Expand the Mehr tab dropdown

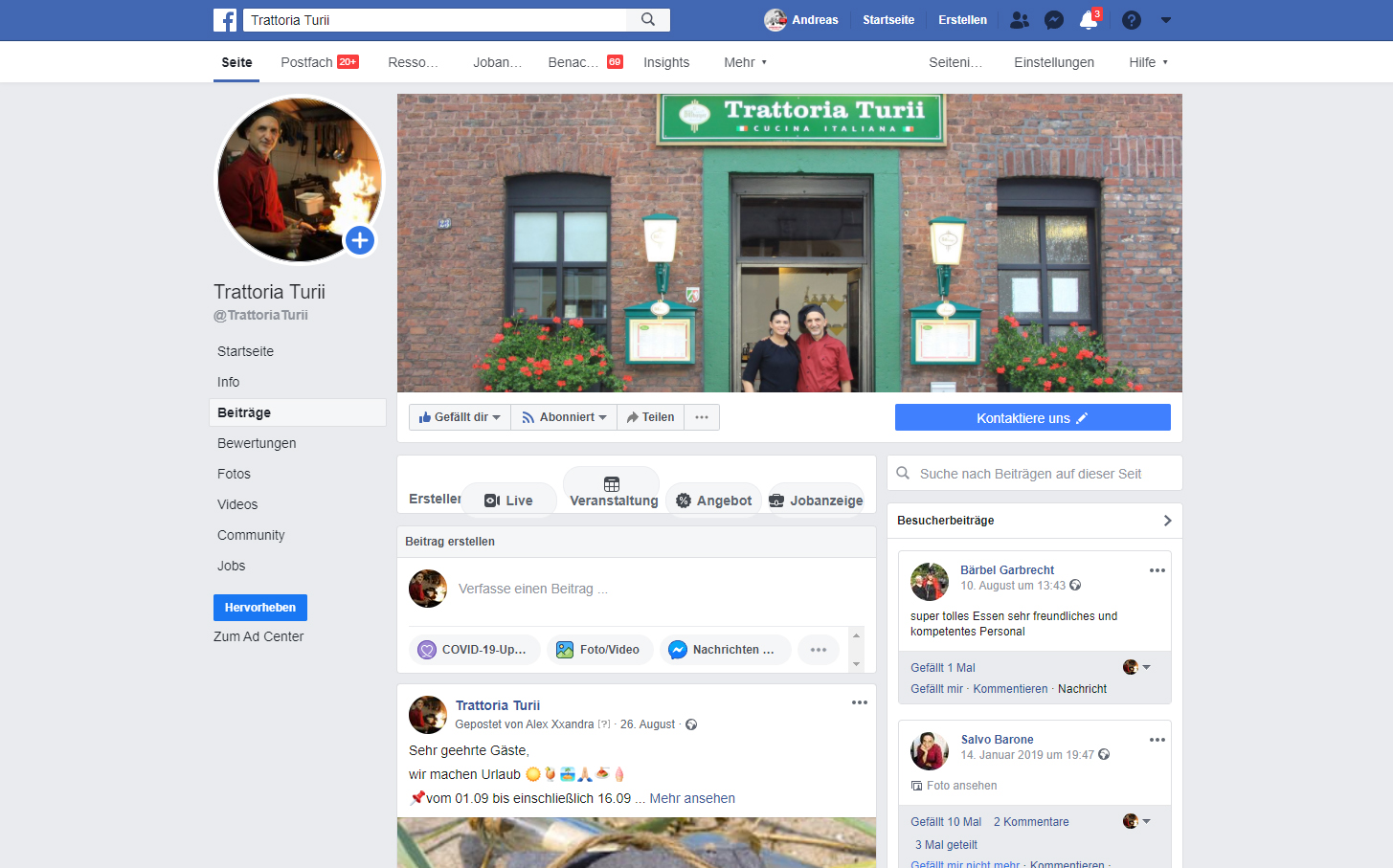coord(745,62)
